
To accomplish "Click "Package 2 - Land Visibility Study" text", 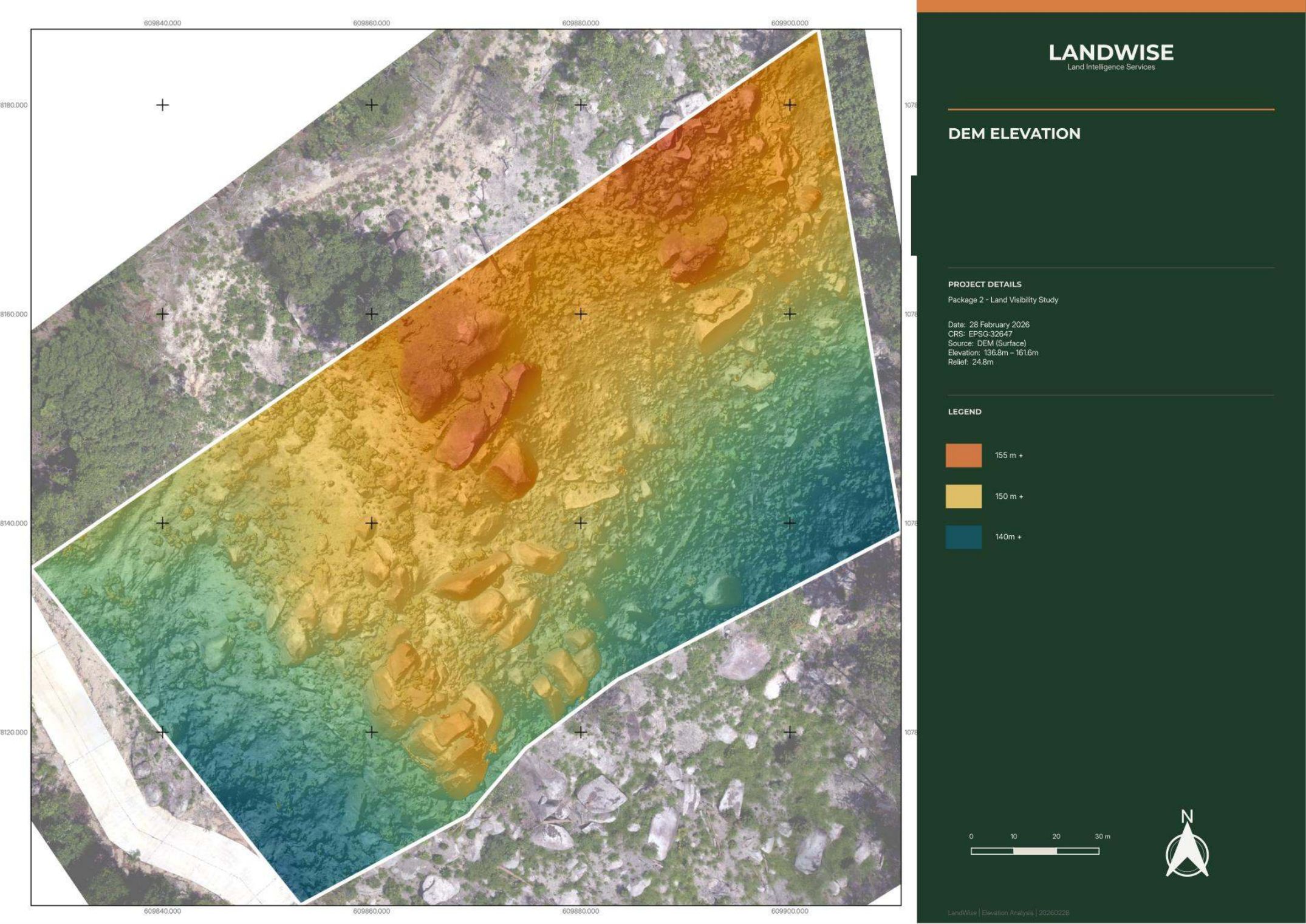I will pyautogui.click(x=1003, y=300).
